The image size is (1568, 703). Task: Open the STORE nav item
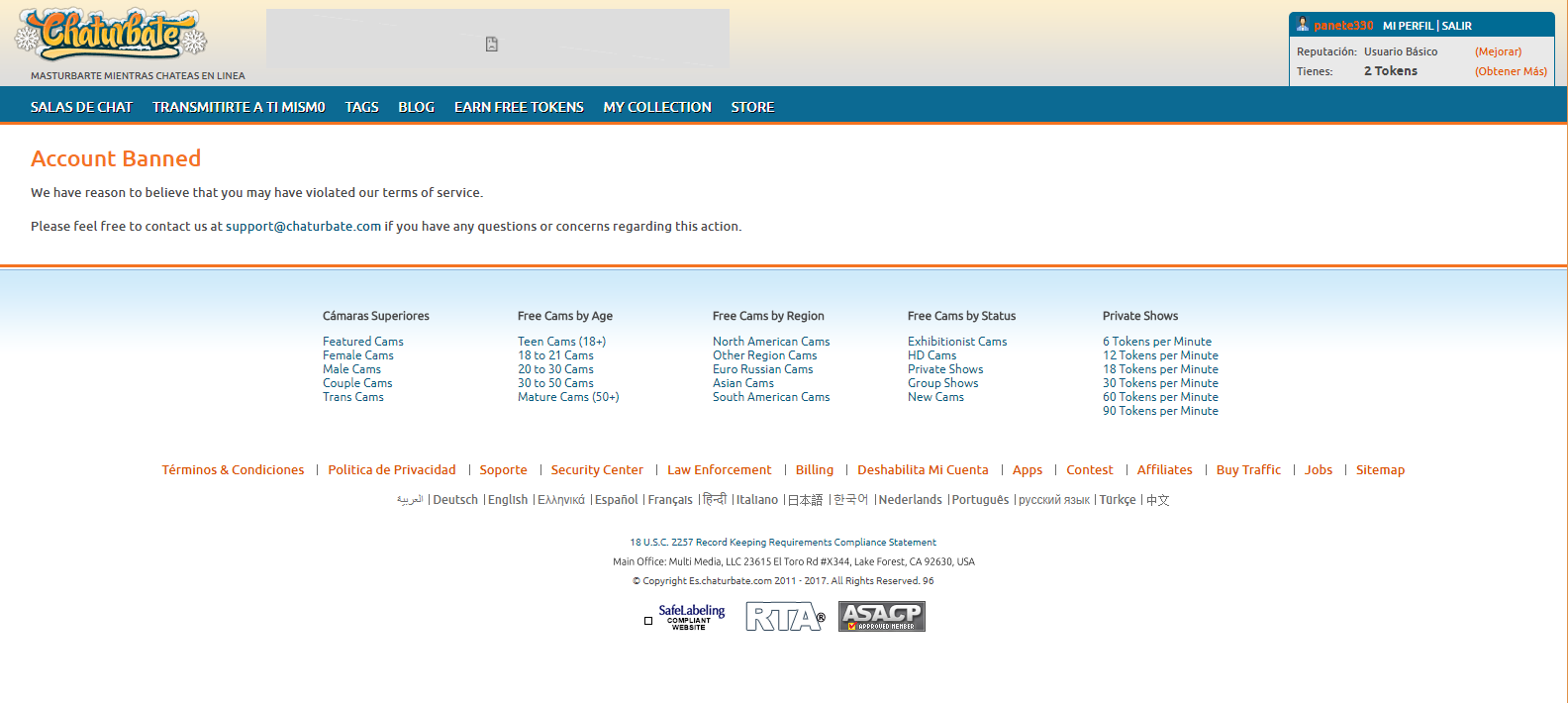752,107
